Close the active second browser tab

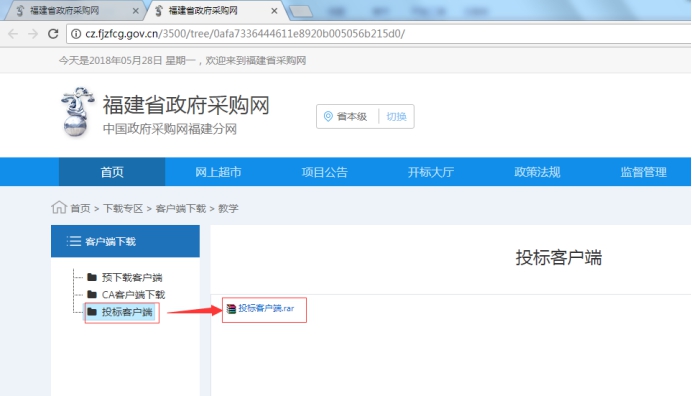click(x=274, y=11)
